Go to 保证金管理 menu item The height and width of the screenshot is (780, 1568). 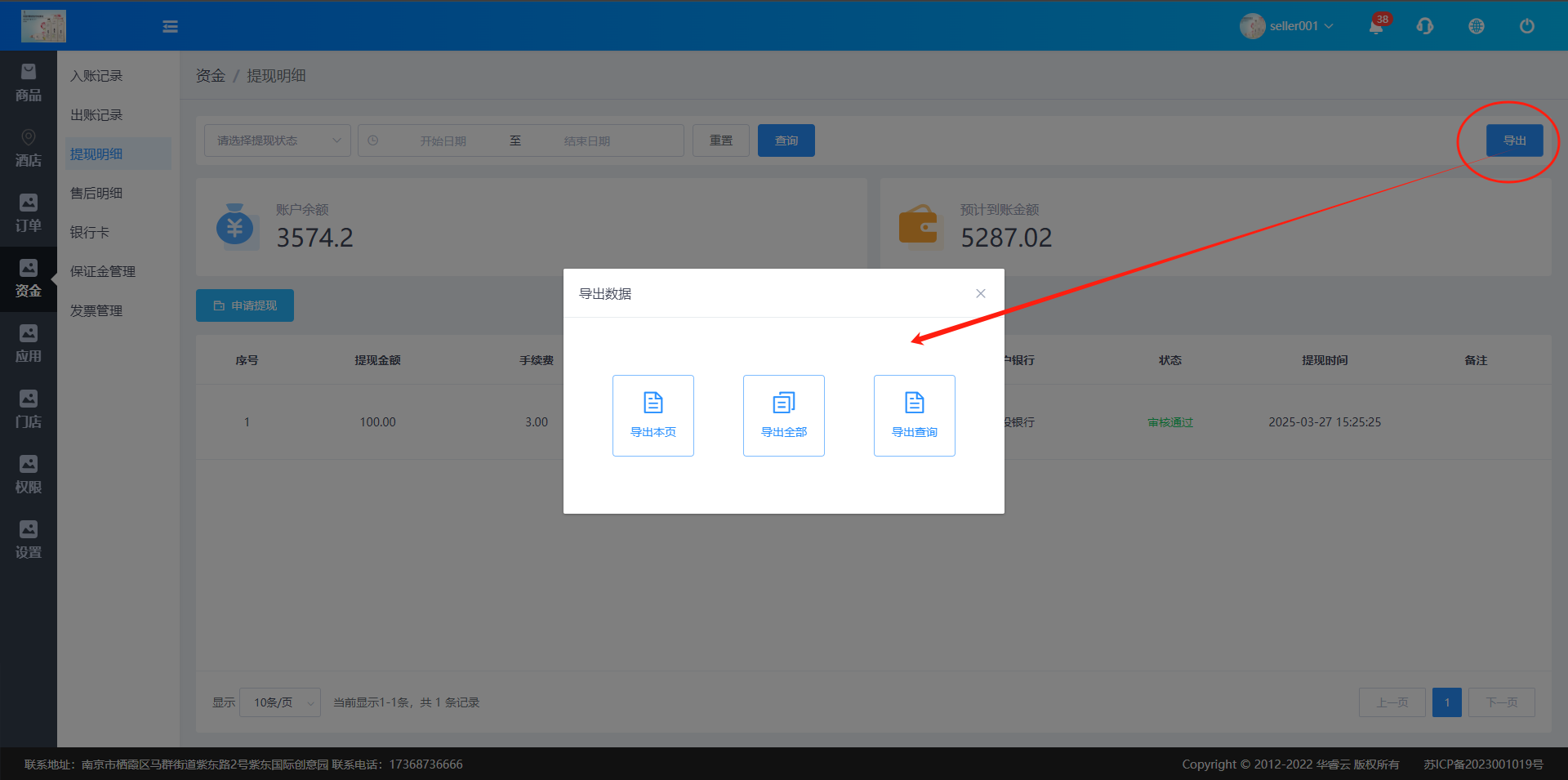[103, 271]
